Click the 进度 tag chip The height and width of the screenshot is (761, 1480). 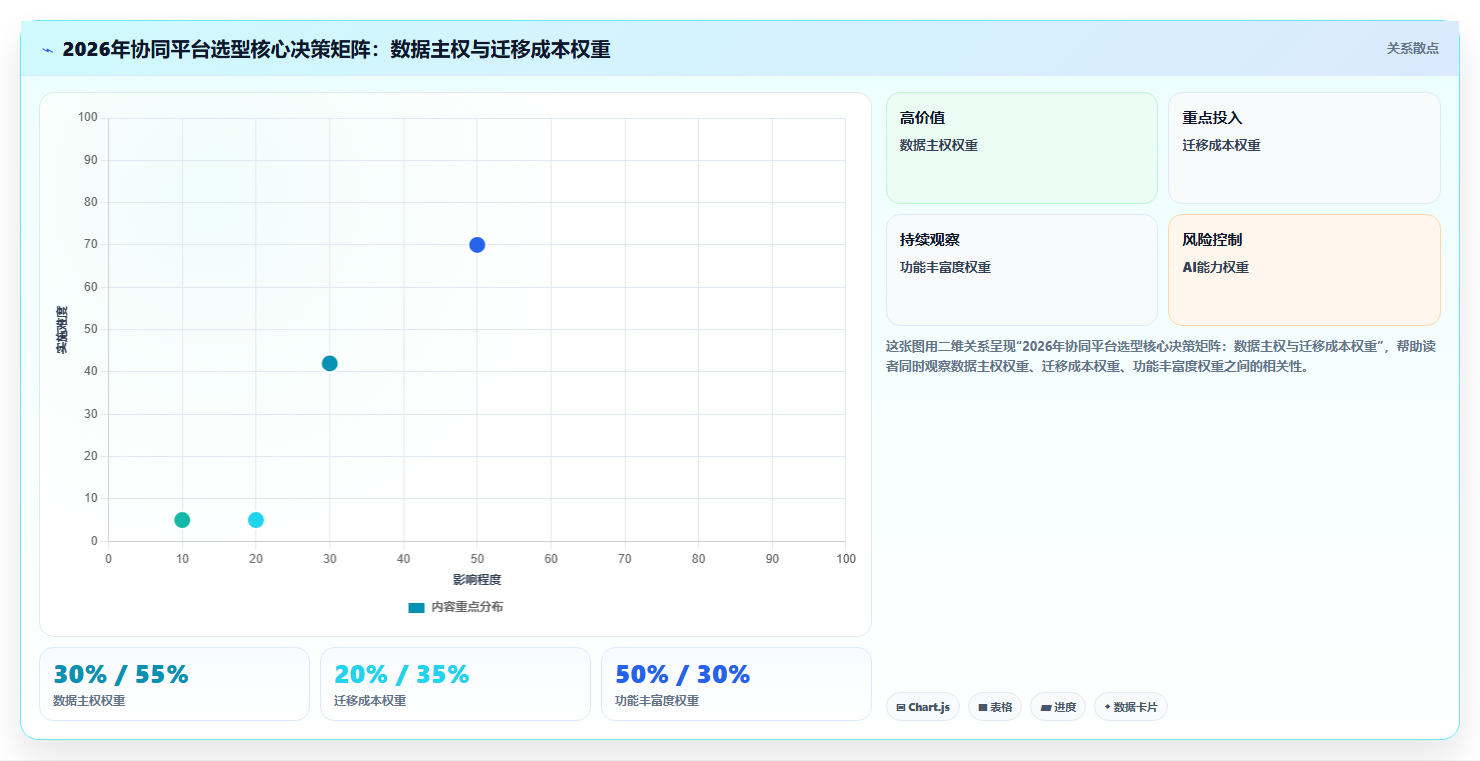(1057, 707)
